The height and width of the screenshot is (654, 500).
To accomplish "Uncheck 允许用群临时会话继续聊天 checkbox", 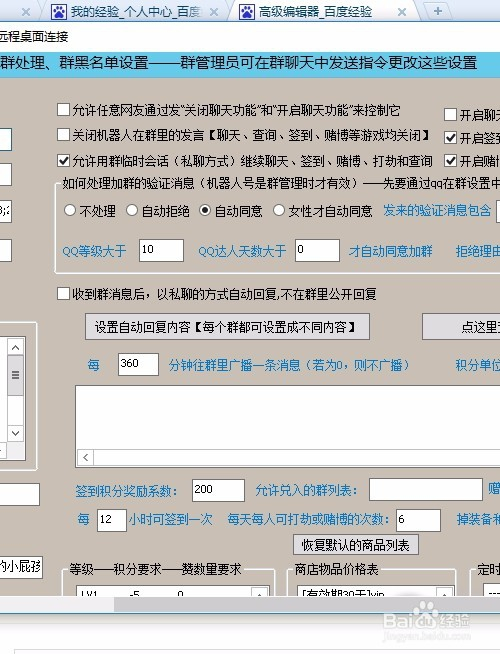I will (x=63, y=161).
